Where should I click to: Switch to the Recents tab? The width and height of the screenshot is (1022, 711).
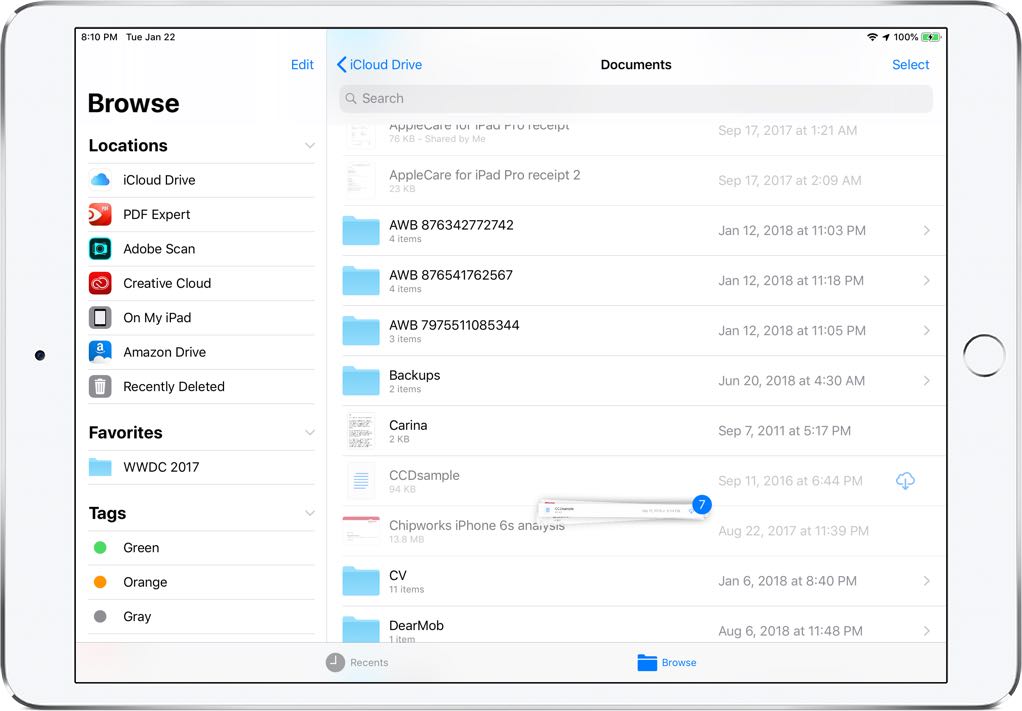[356, 662]
